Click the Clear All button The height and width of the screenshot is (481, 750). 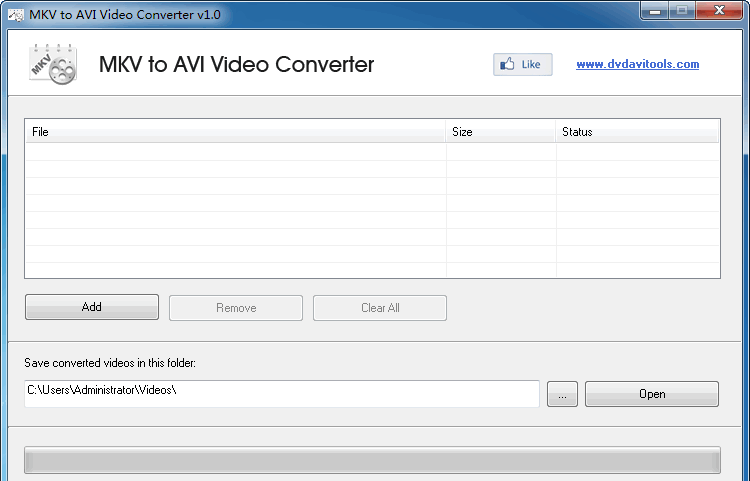tap(380, 308)
